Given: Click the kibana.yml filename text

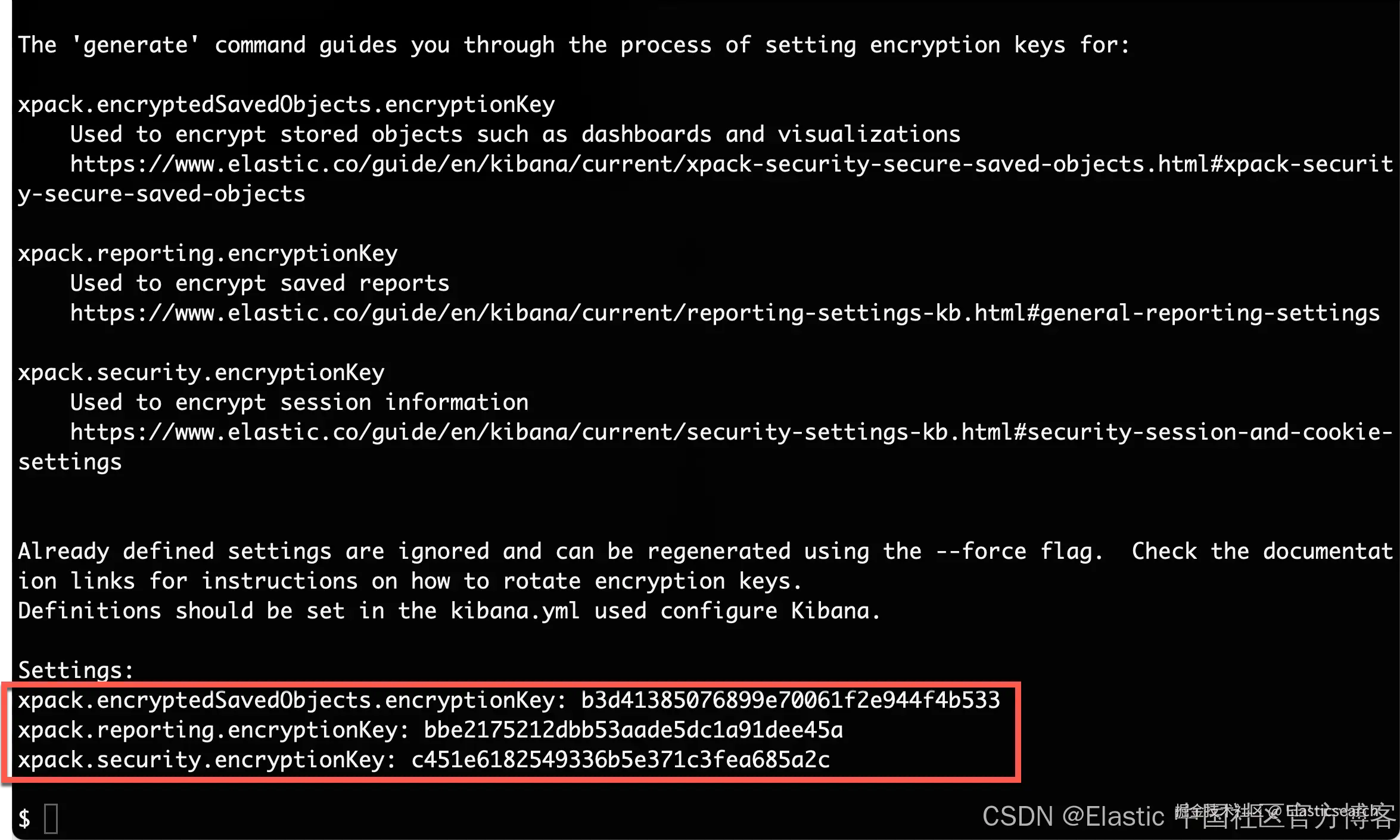Looking at the screenshot, I should point(515,611).
